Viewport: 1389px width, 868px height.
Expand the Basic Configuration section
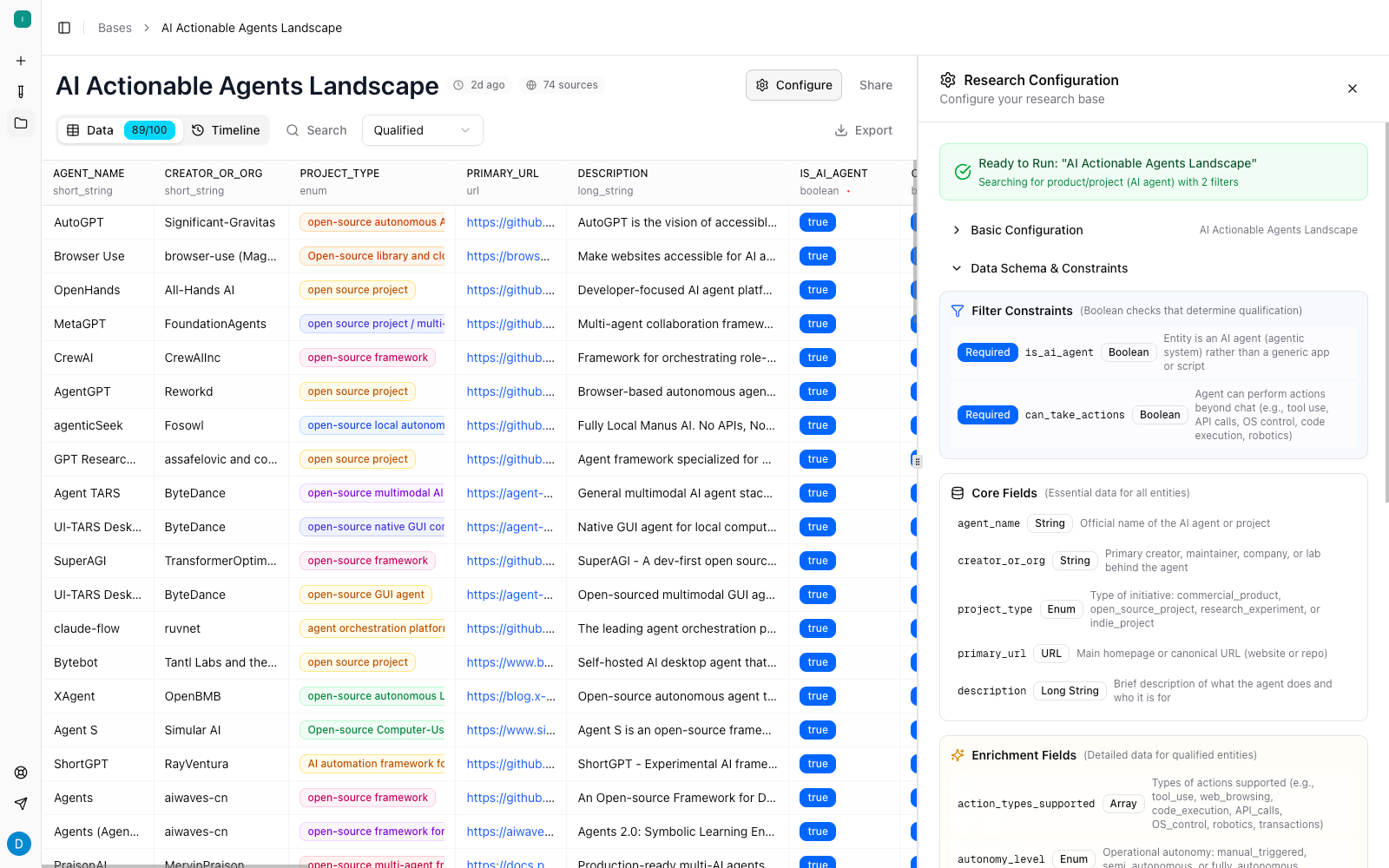tap(1026, 230)
